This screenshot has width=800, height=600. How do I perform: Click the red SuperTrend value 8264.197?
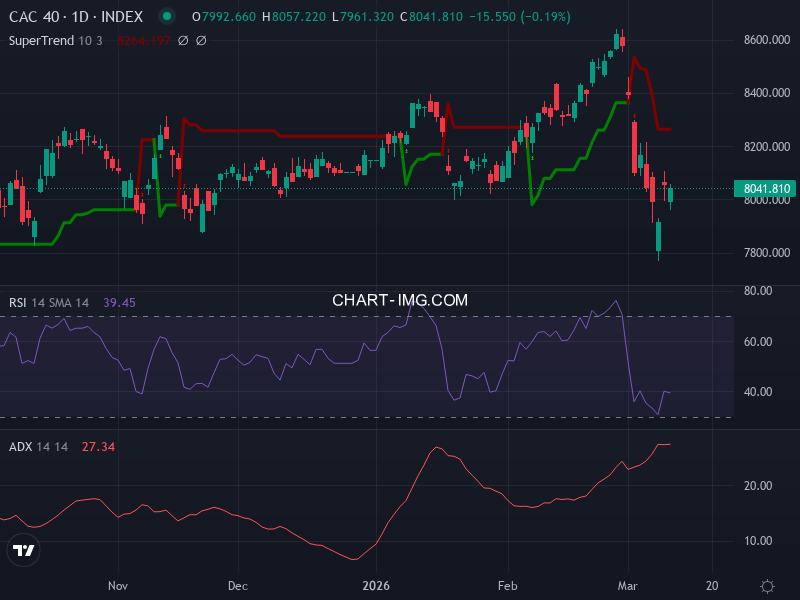[x=143, y=40]
